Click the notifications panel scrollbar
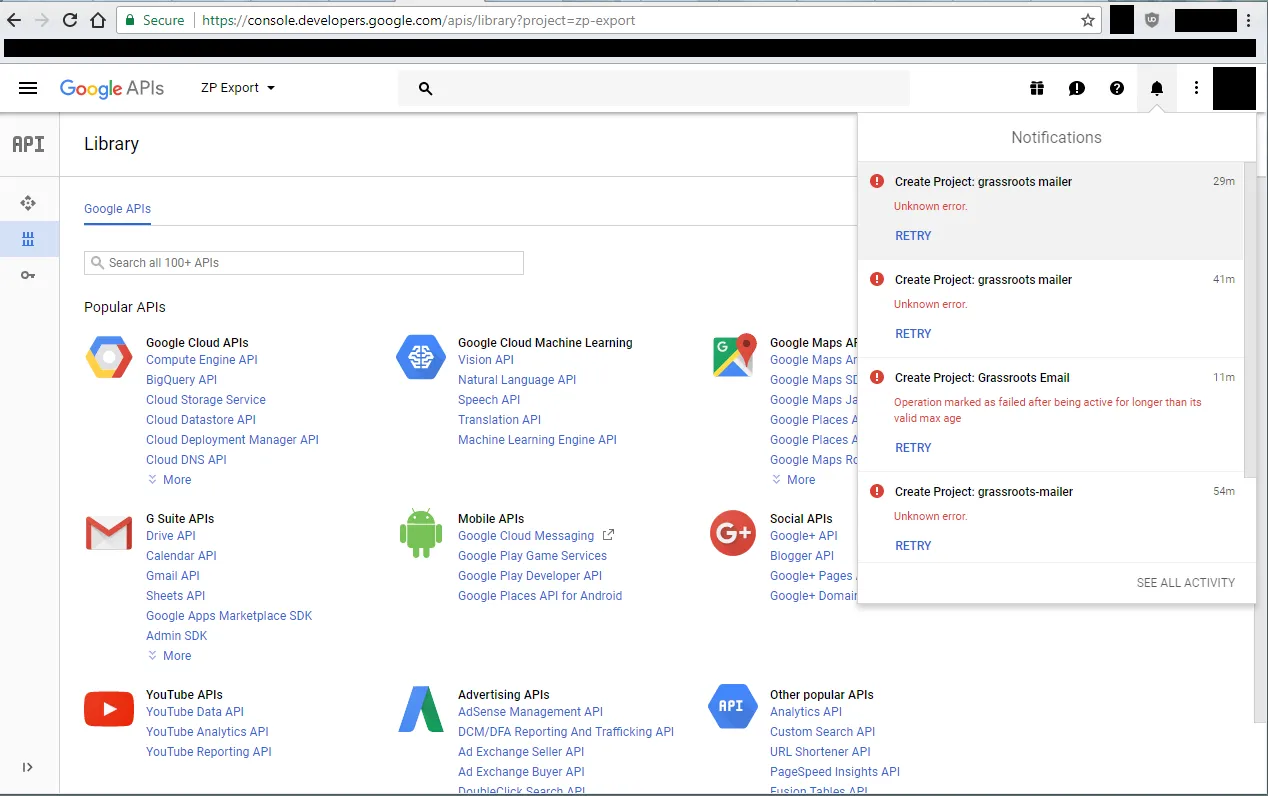1268x796 pixels. 1250,320
